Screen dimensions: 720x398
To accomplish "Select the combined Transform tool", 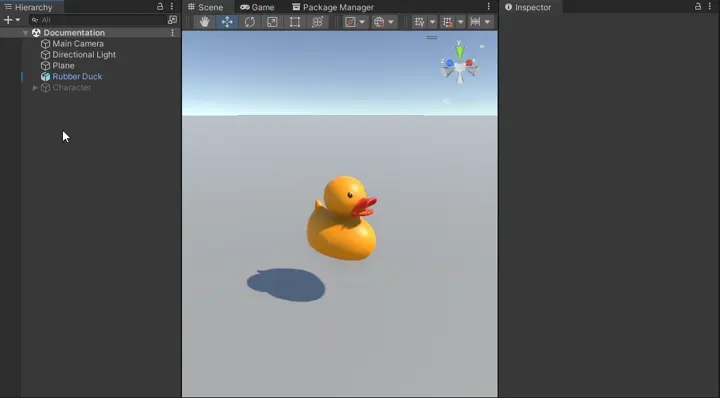I will 317,22.
